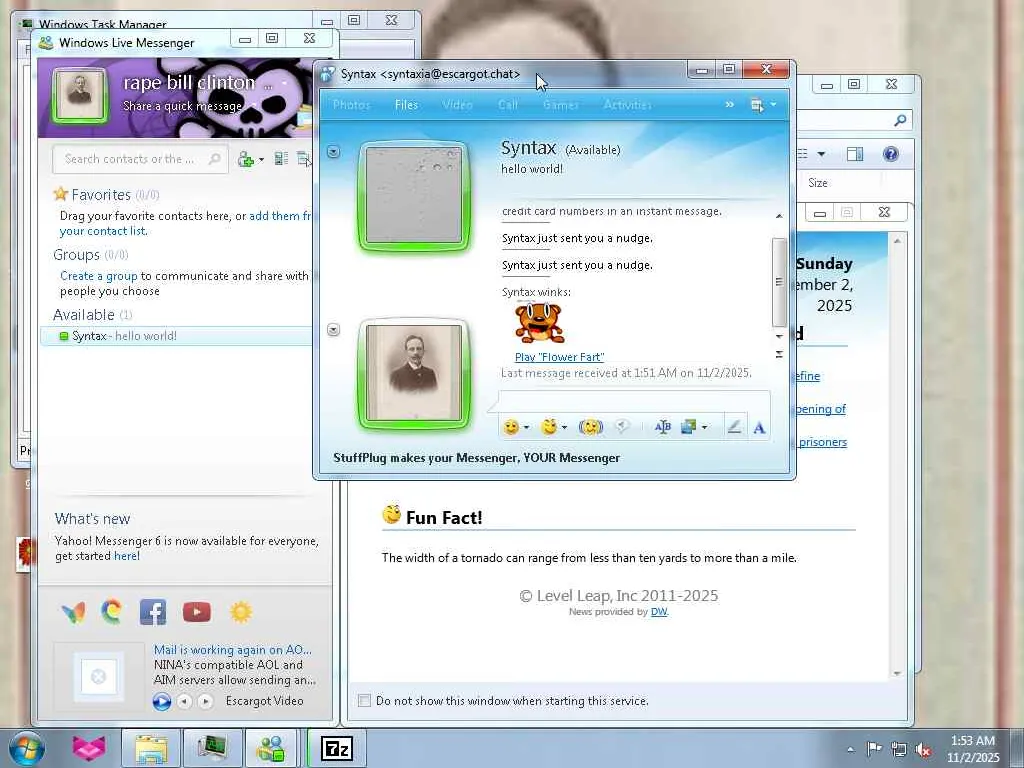Insert an emoticon with the smiley icon
The image size is (1024, 768).
pos(511,427)
